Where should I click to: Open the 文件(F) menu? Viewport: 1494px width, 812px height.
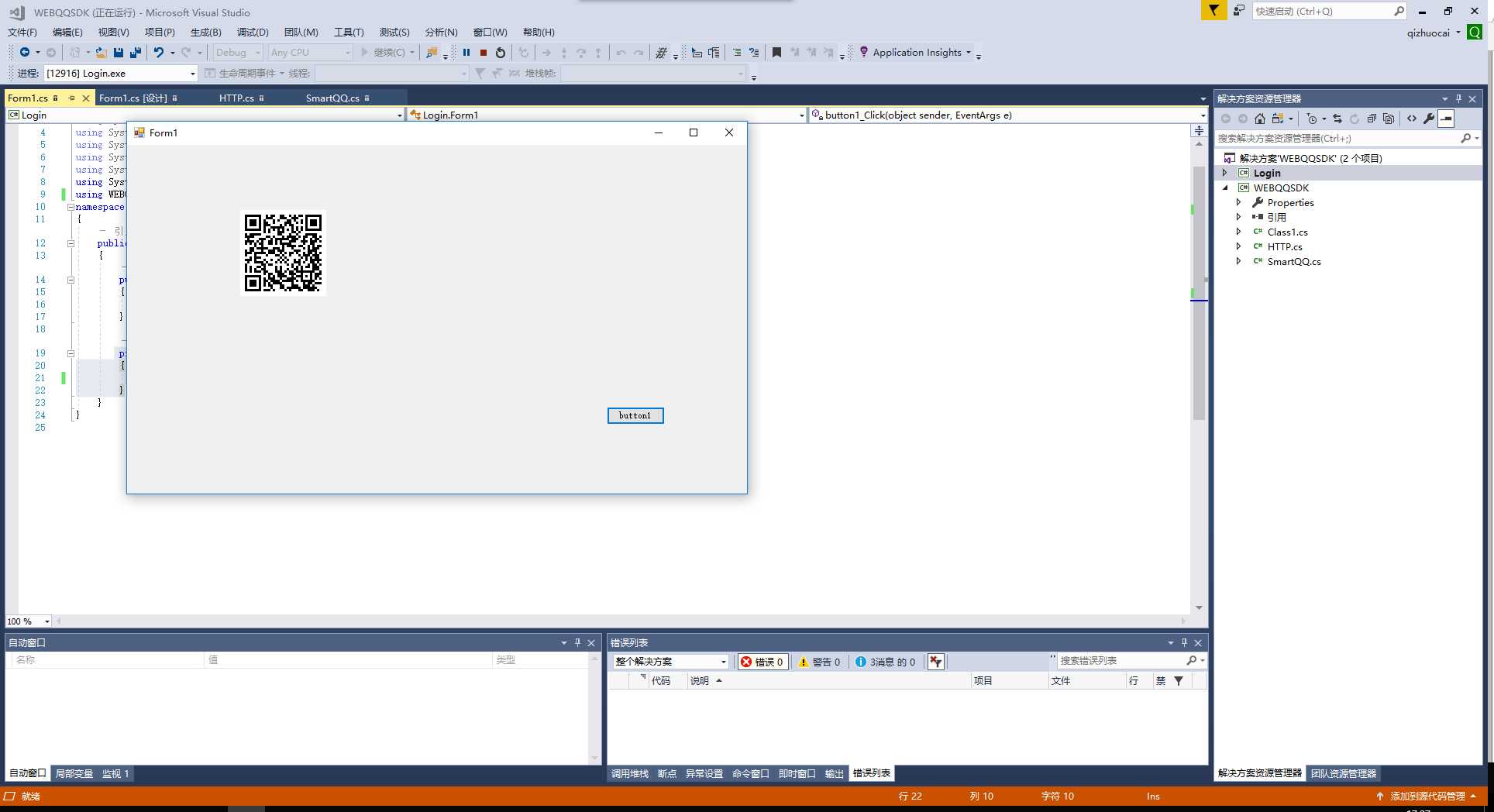point(22,33)
